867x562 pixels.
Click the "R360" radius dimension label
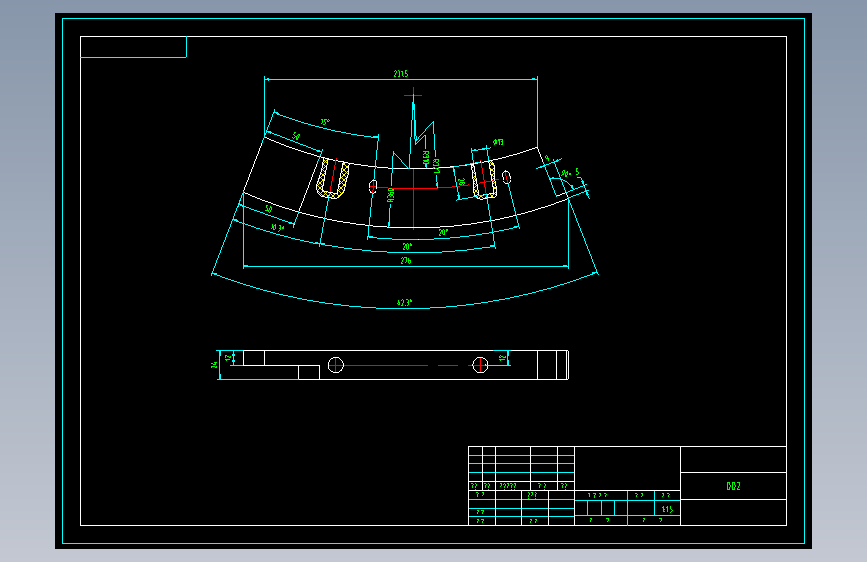tap(391, 195)
